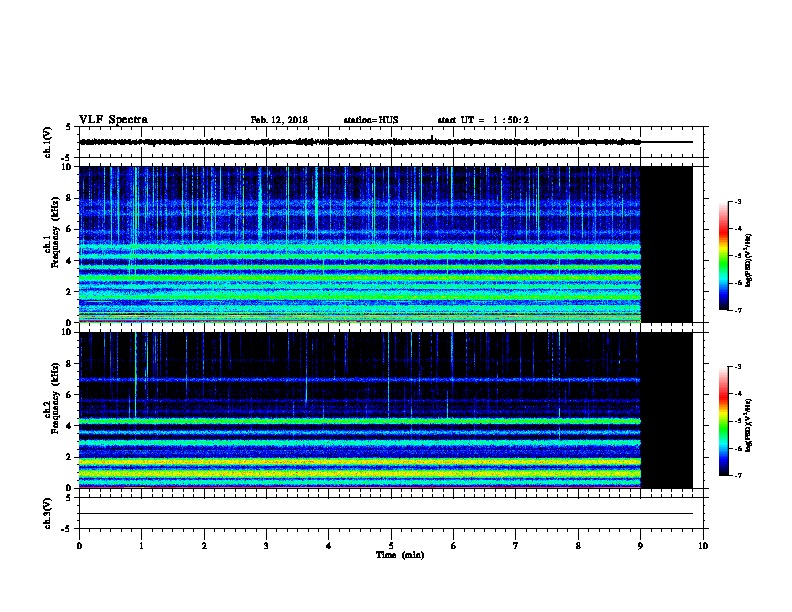Click the time axis tick label '0'
The image size is (792, 612).
[79, 546]
